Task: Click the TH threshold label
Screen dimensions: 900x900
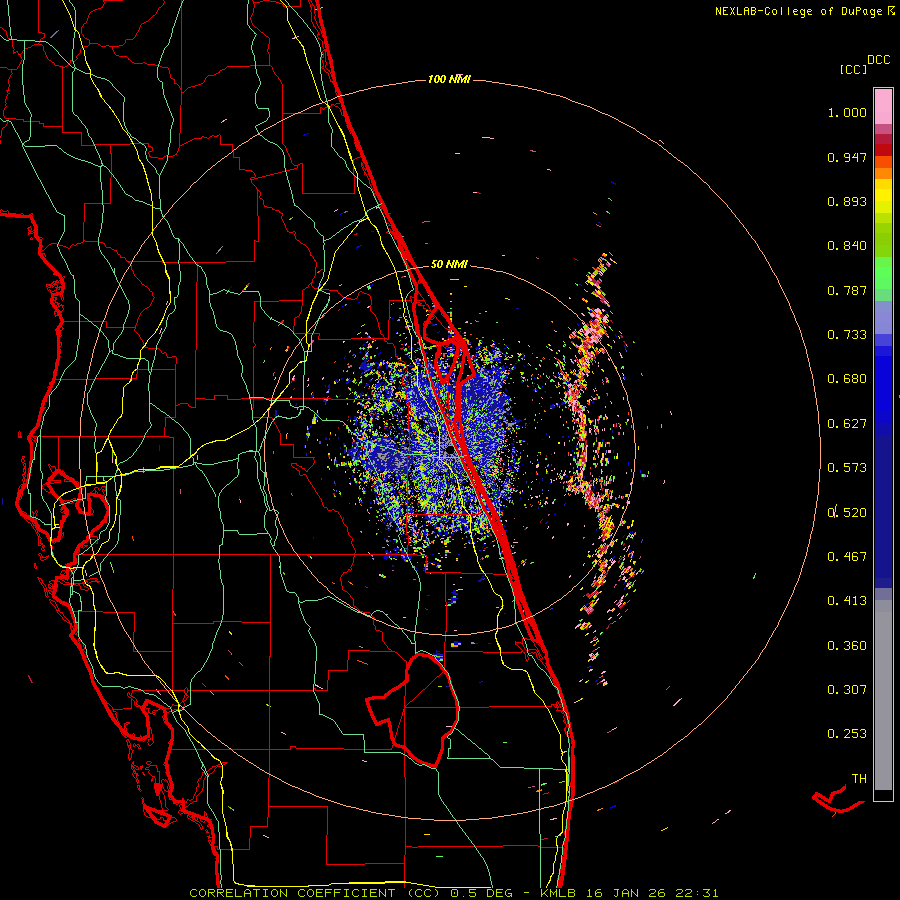Action: point(859,779)
